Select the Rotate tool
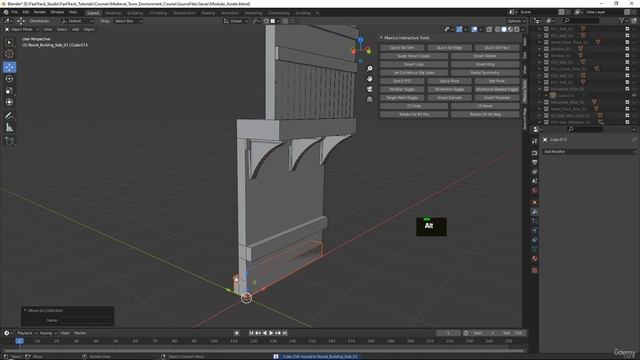Image resolution: width=640 pixels, height=360 pixels. (x=9, y=79)
